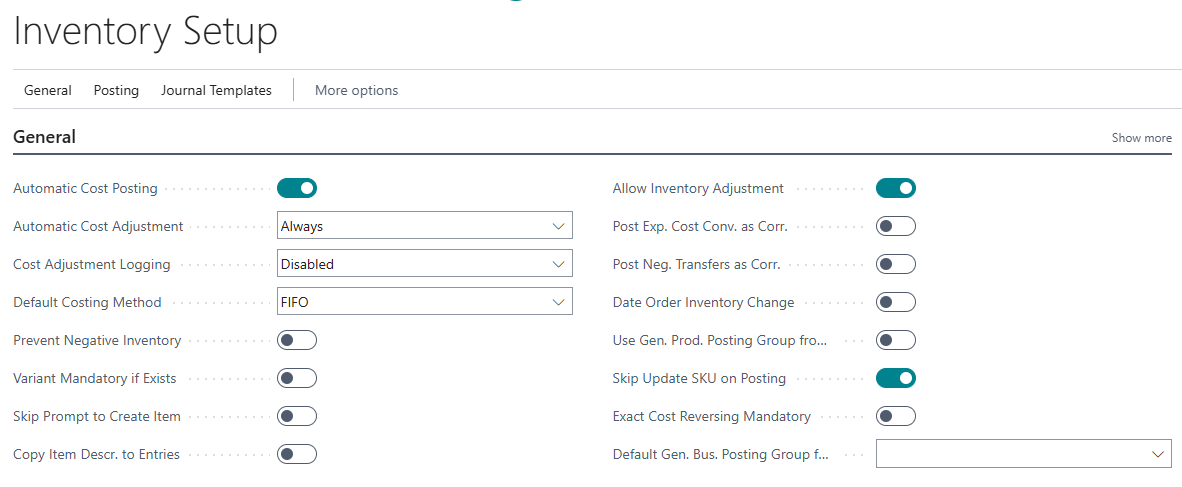Toggle Use Gen. Prod. Posting Group switch
1182x487 pixels.
896,340
